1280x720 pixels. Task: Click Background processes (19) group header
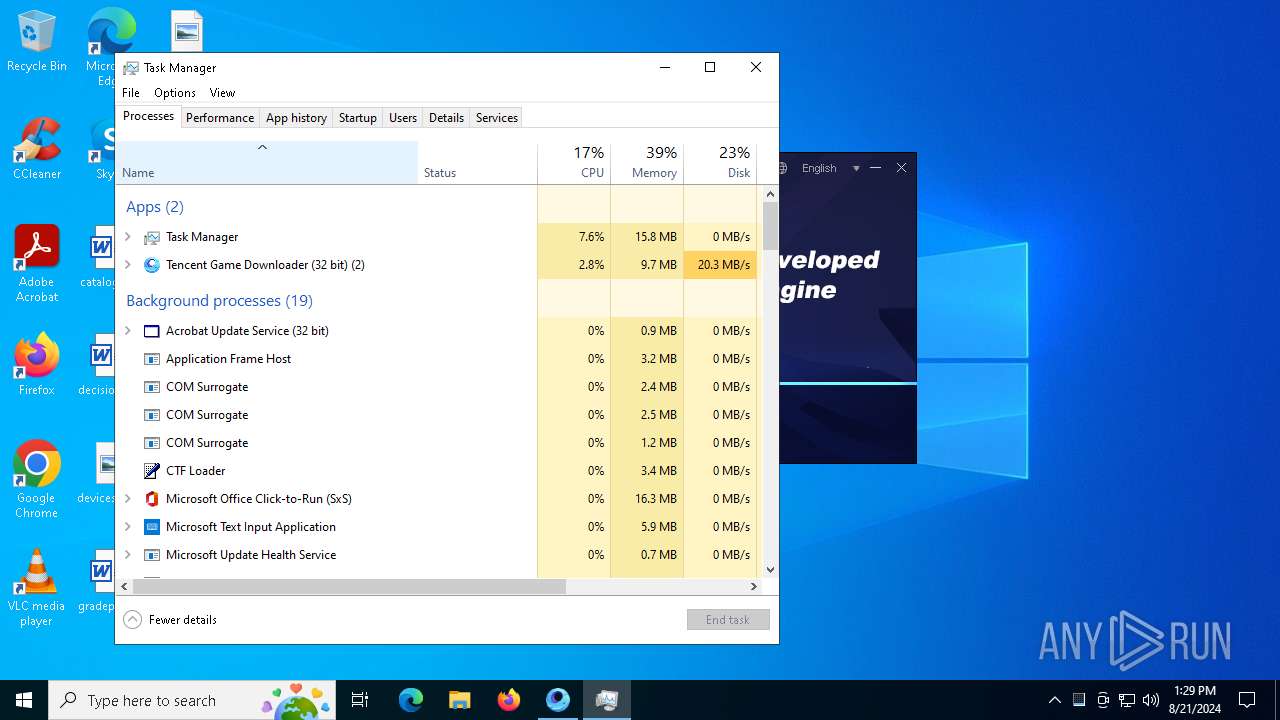[x=219, y=300]
